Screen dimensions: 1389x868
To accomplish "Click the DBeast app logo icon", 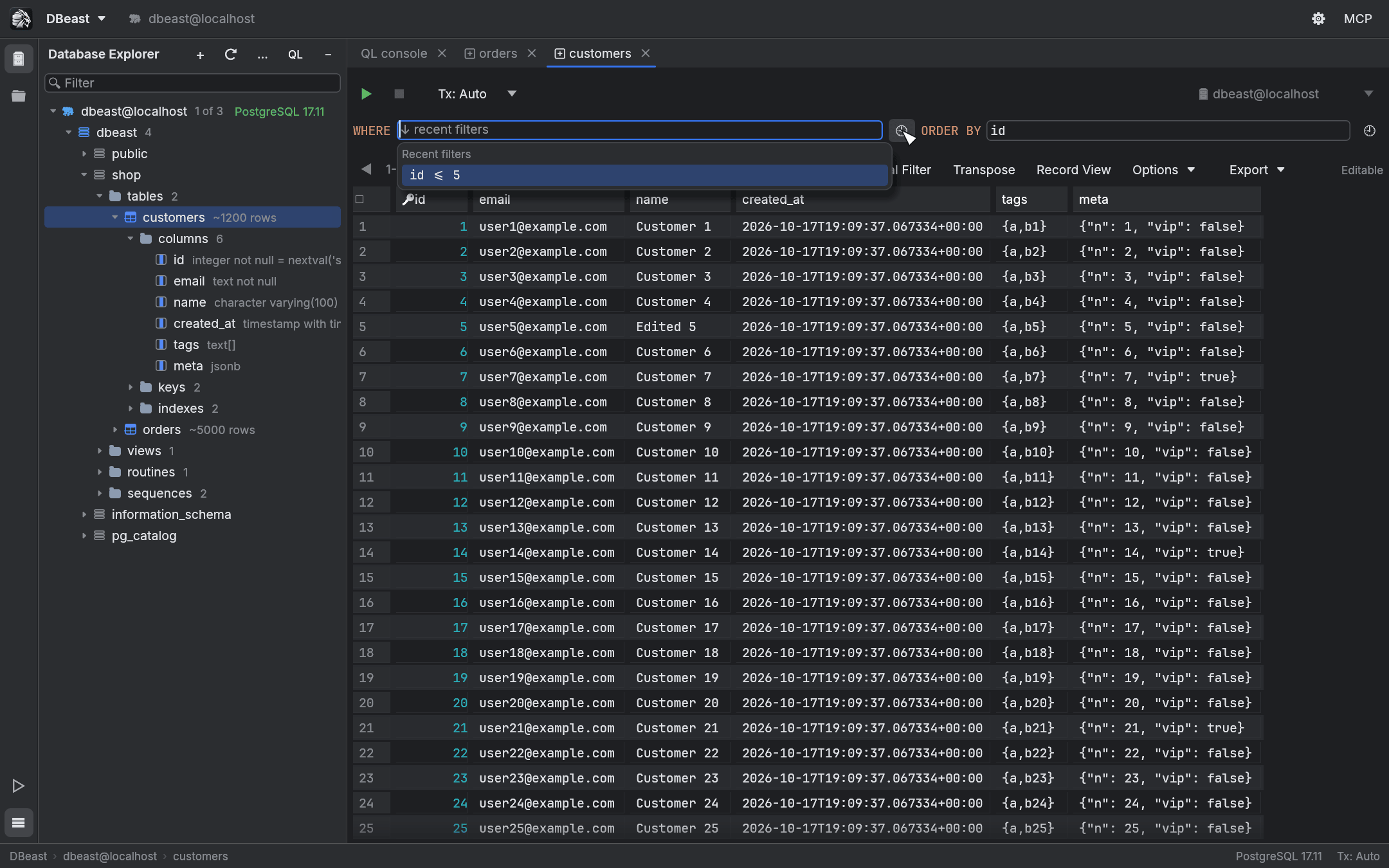I will tap(21, 19).
